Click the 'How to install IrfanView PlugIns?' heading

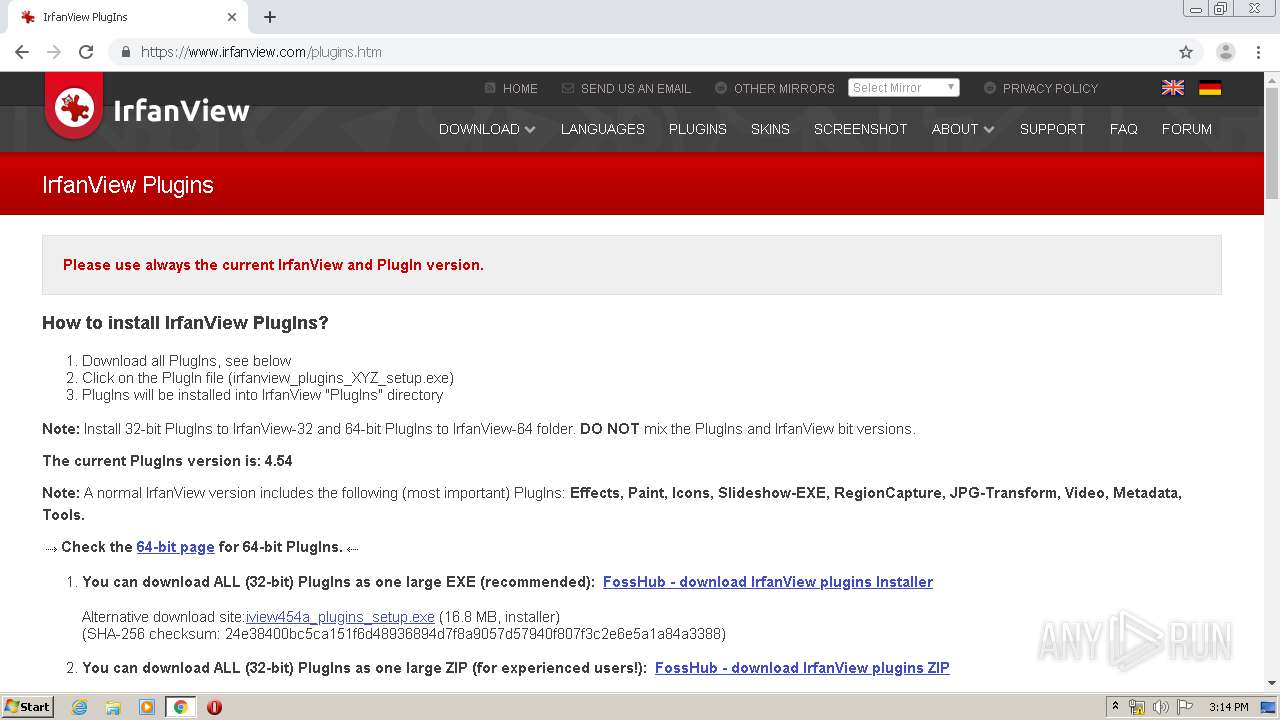pyautogui.click(x=185, y=323)
